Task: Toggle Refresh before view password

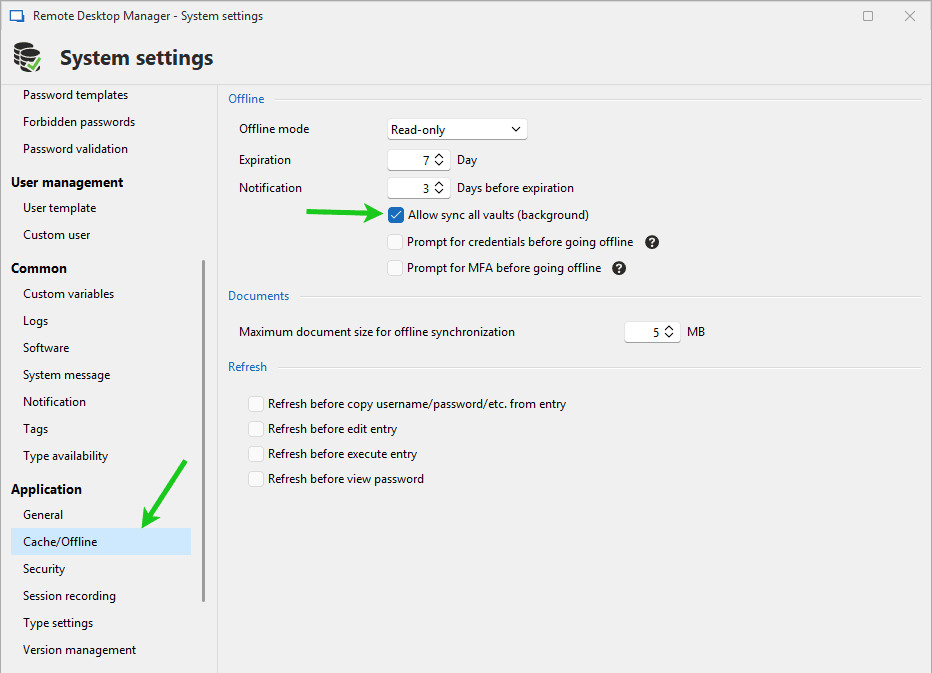Action: (256, 479)
